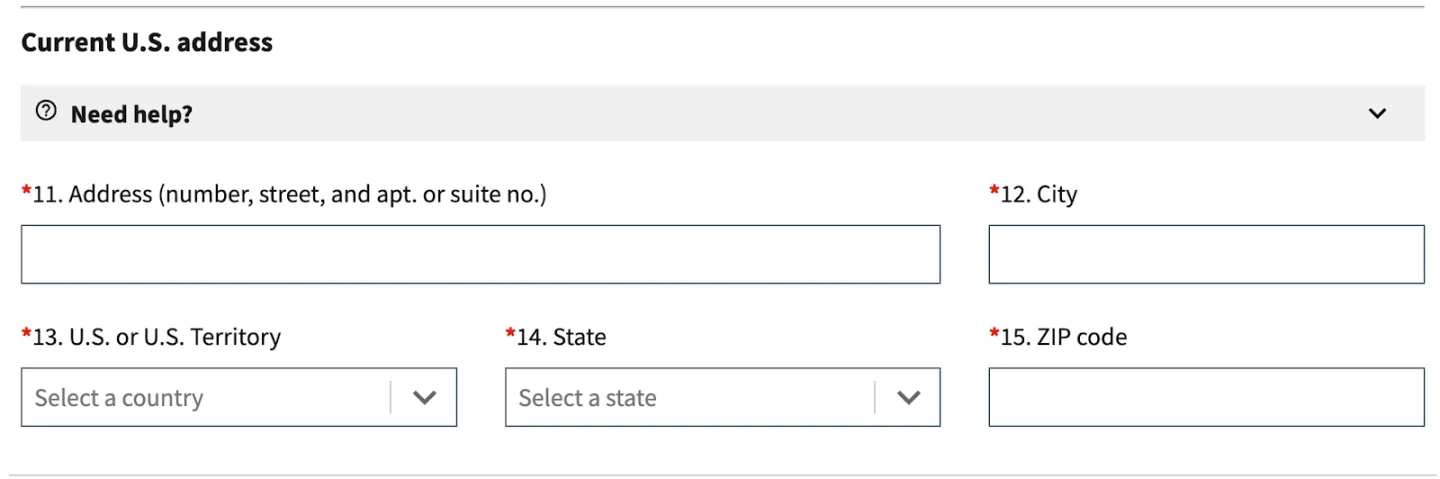
Task: Click the question mark help icon
Action: tap(46, 112)
